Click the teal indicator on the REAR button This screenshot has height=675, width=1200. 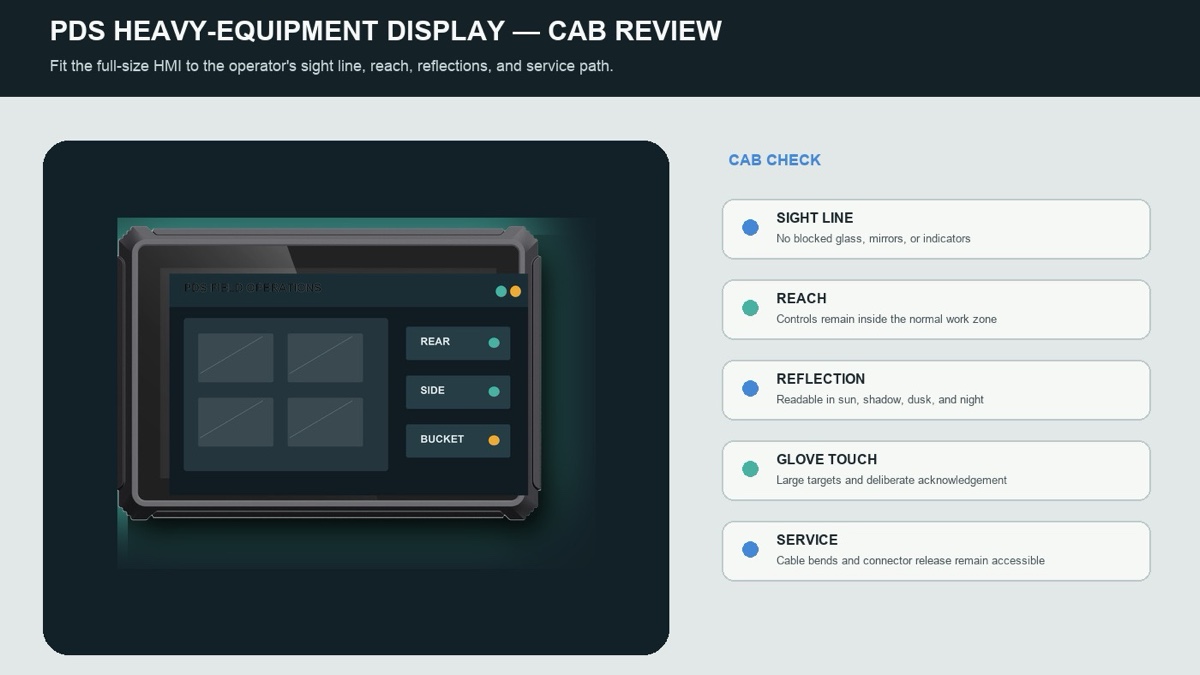coord(494,343)
